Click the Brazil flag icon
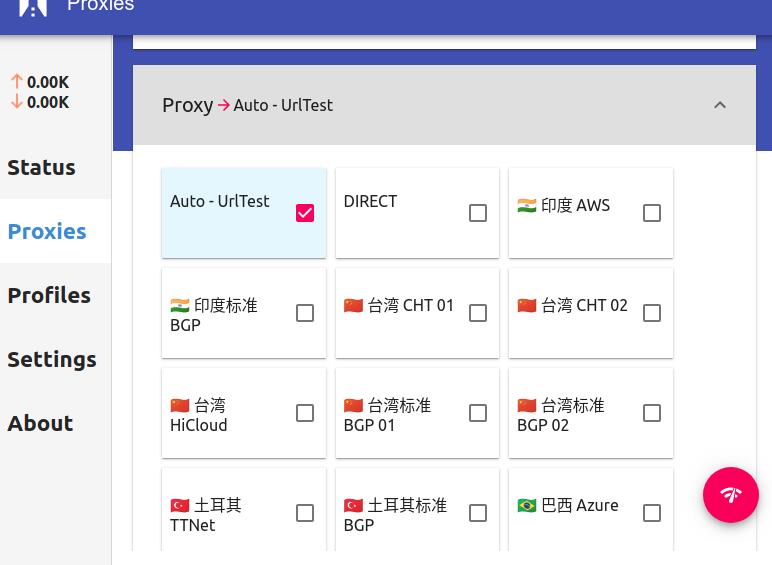 [527, 505]
